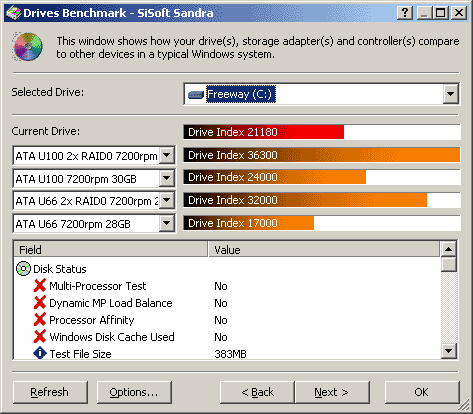Screen dimensions: 473x414
Task: Expand the ATA U100 2x RAID0 reference dropdown
Action: coord(166,155)
